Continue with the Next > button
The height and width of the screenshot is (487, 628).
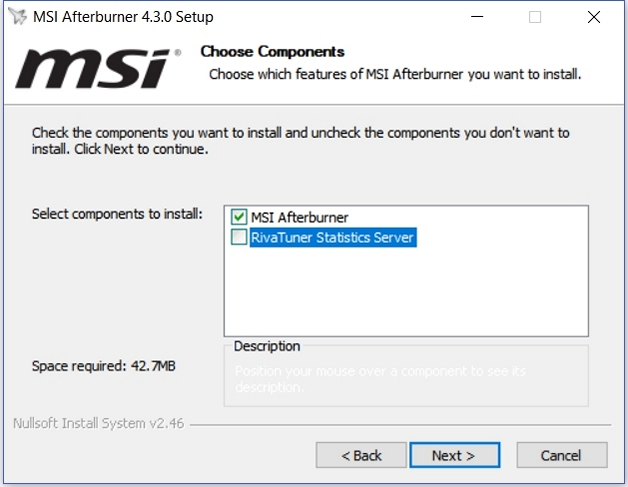click(455, 455)
